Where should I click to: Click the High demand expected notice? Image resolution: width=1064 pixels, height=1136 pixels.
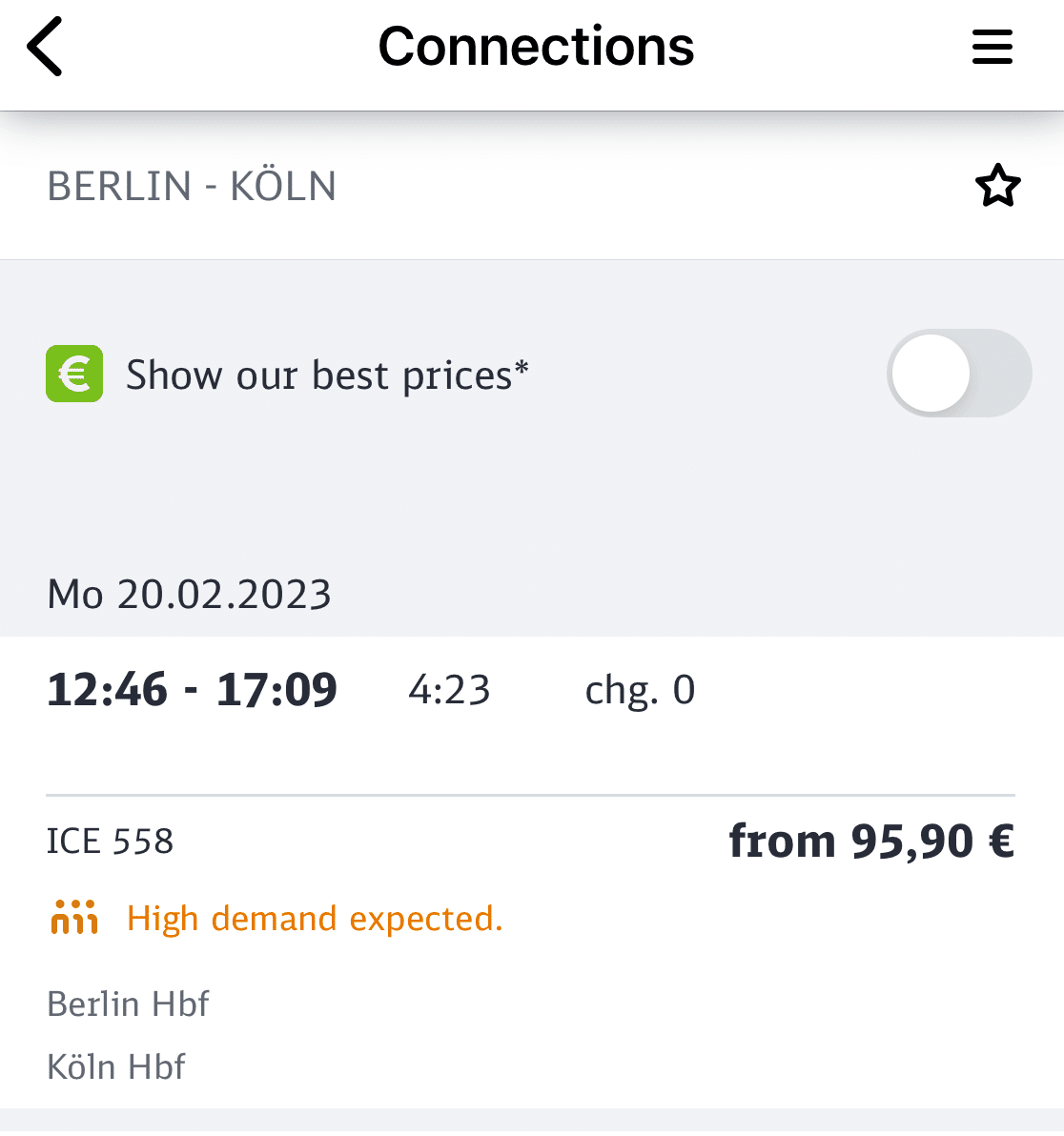click(315, 918)
